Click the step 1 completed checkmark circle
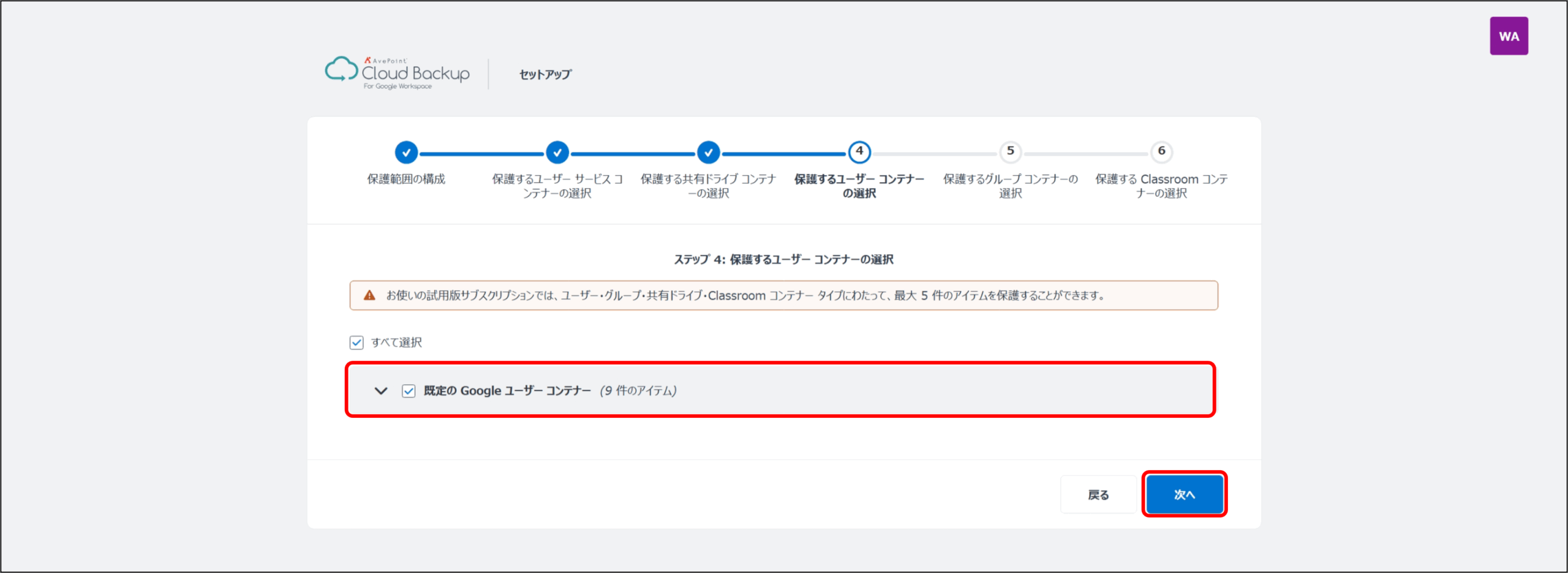This screenshot has height=573, width=1568. [406, 153]
